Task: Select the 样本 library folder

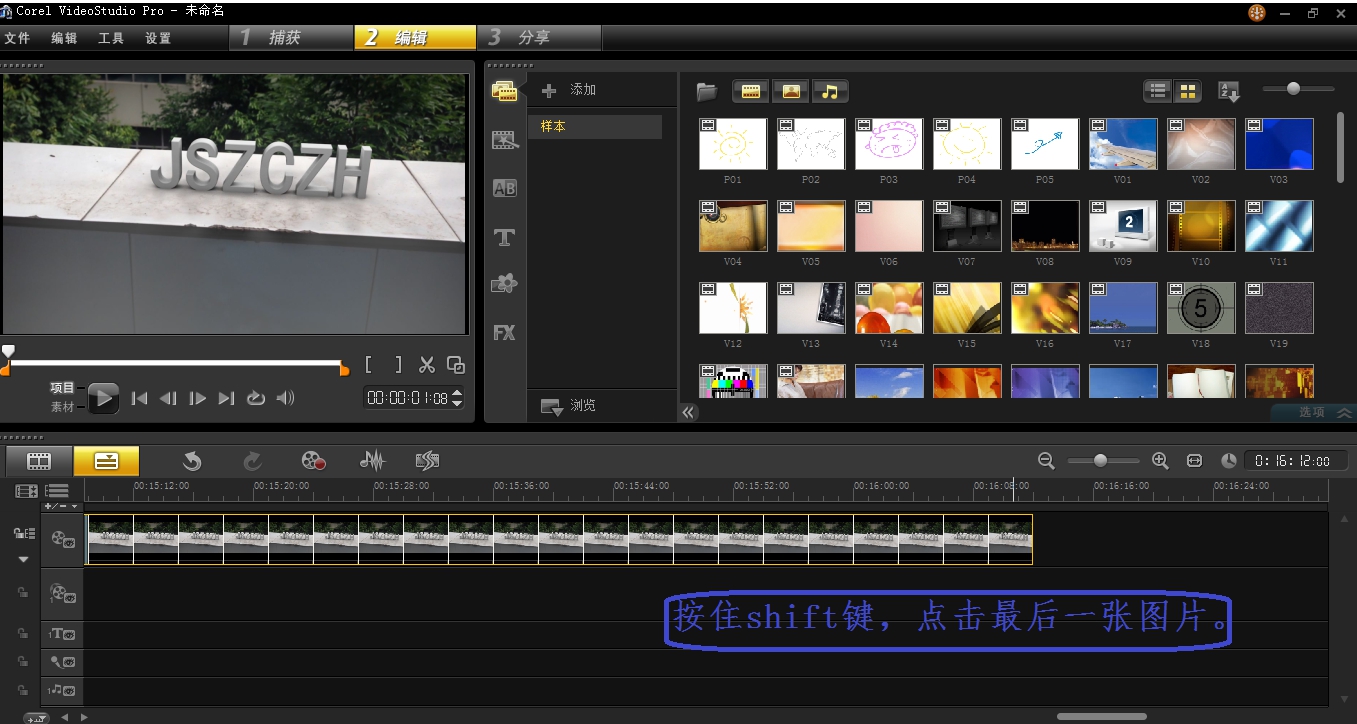Action: [595, 127]
